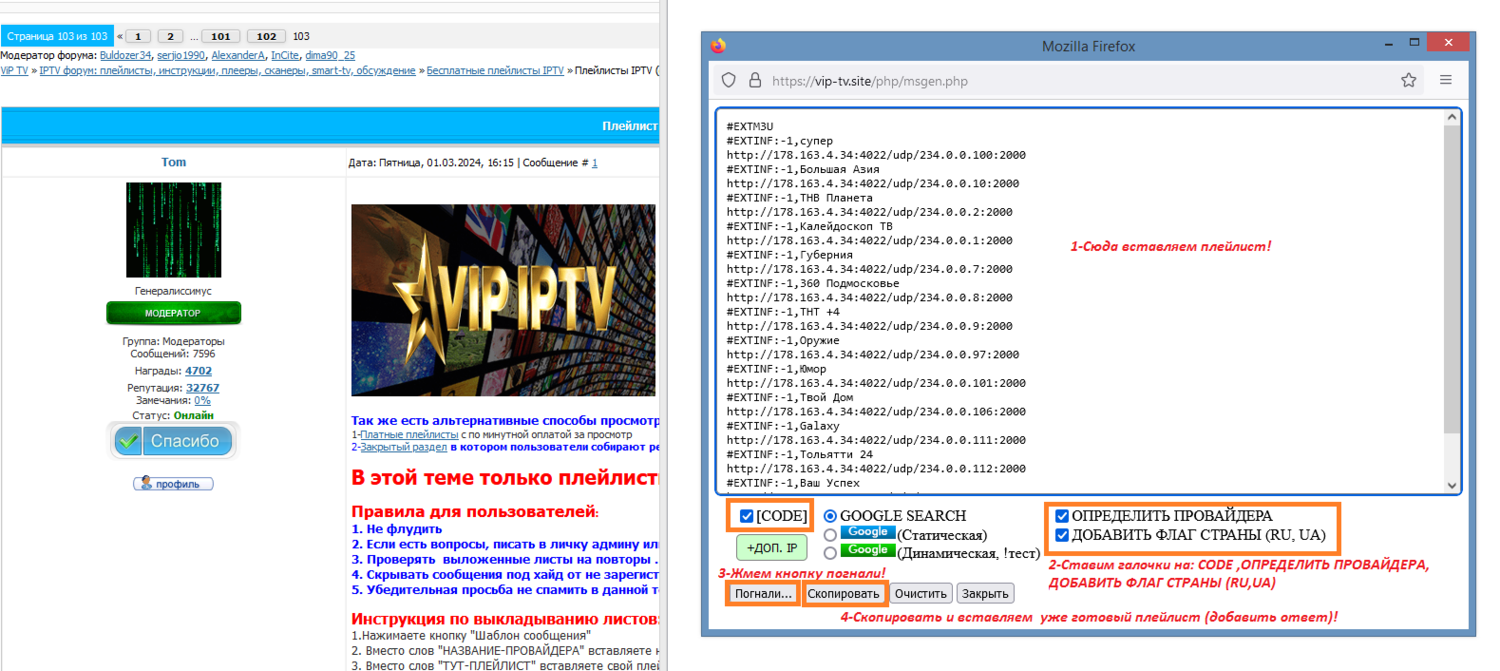Go to page 102 of the thread
This screenshot has height=671, width=1500.
click(265, 36)
